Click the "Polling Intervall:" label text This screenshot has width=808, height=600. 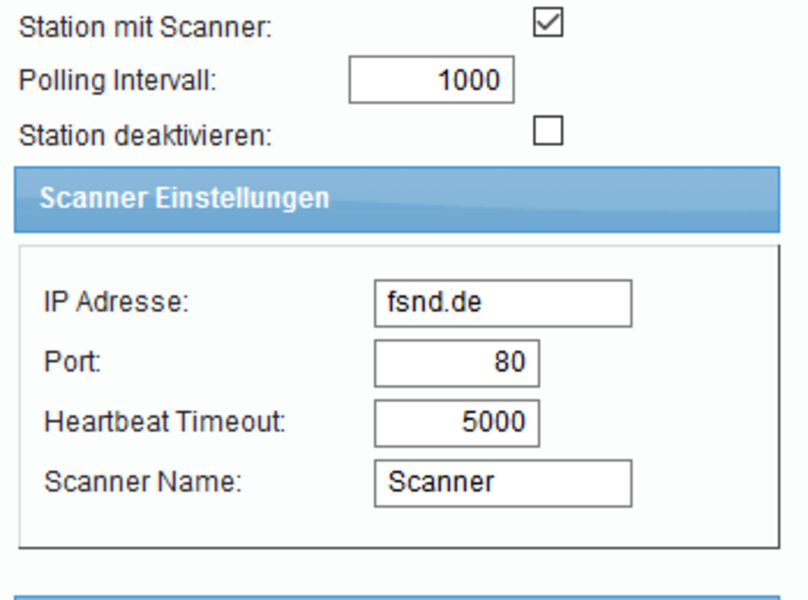[x=117, y=81]
